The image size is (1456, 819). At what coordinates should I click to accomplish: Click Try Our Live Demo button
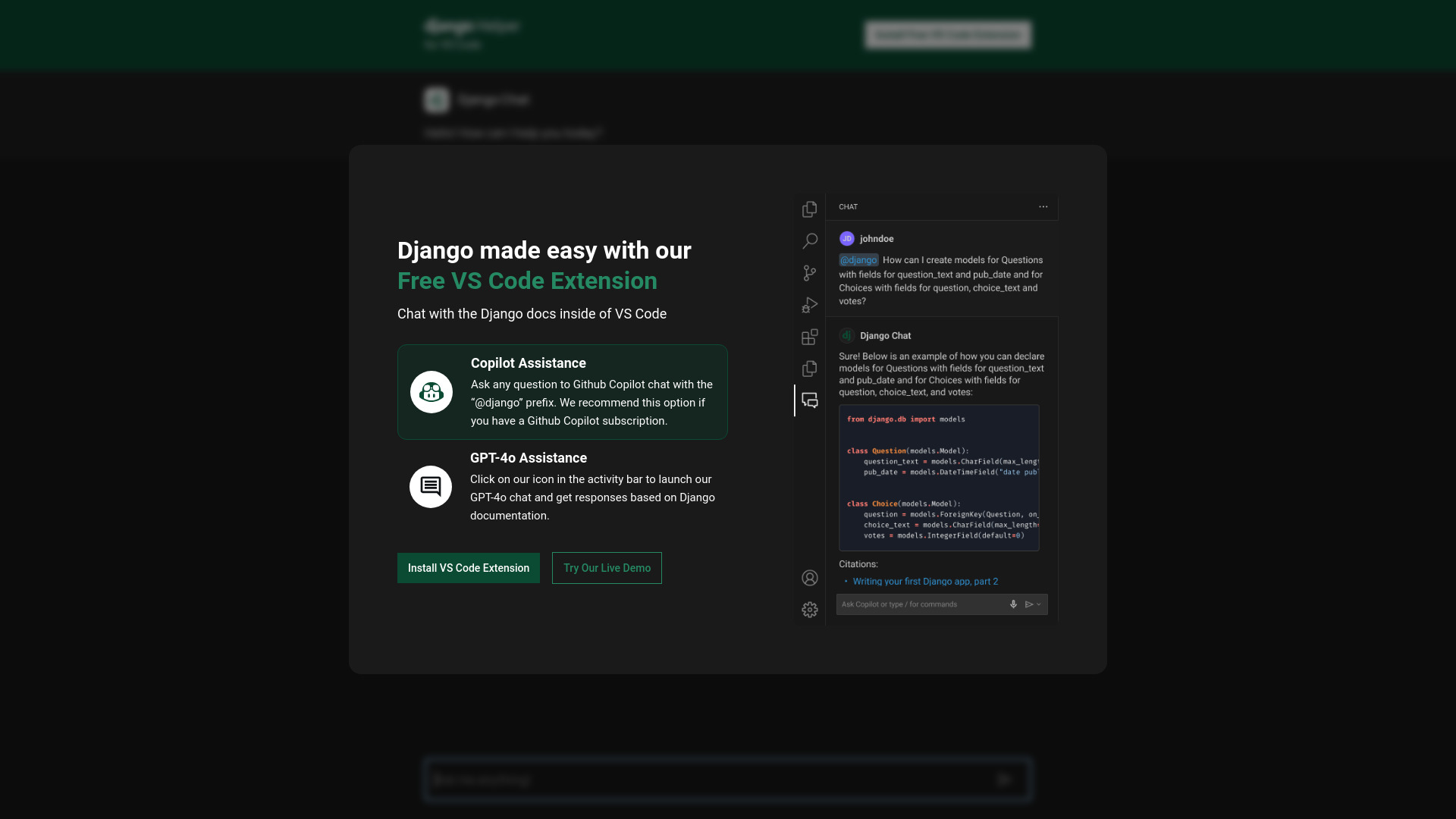(x=607, y=568)
